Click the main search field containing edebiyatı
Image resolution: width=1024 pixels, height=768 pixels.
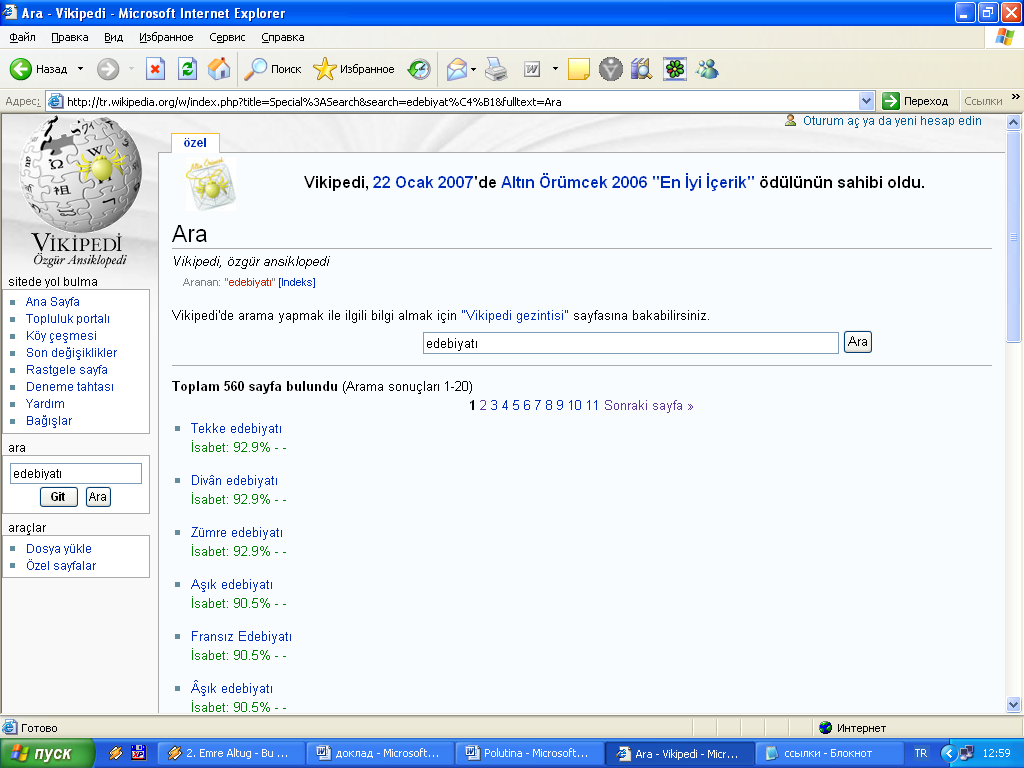630,343
